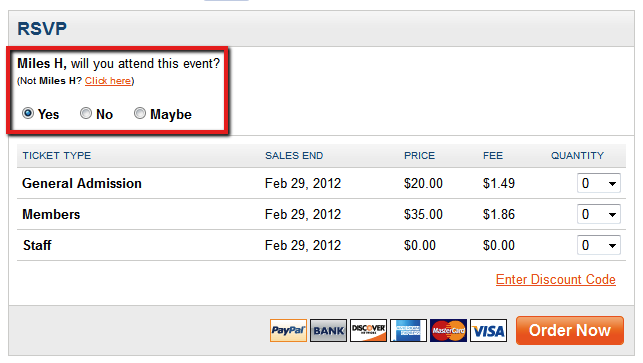This screenshot has height=363, width=643.
Task: Open Staff ticket quantity dropdown
Action: [x=599, y=245]
